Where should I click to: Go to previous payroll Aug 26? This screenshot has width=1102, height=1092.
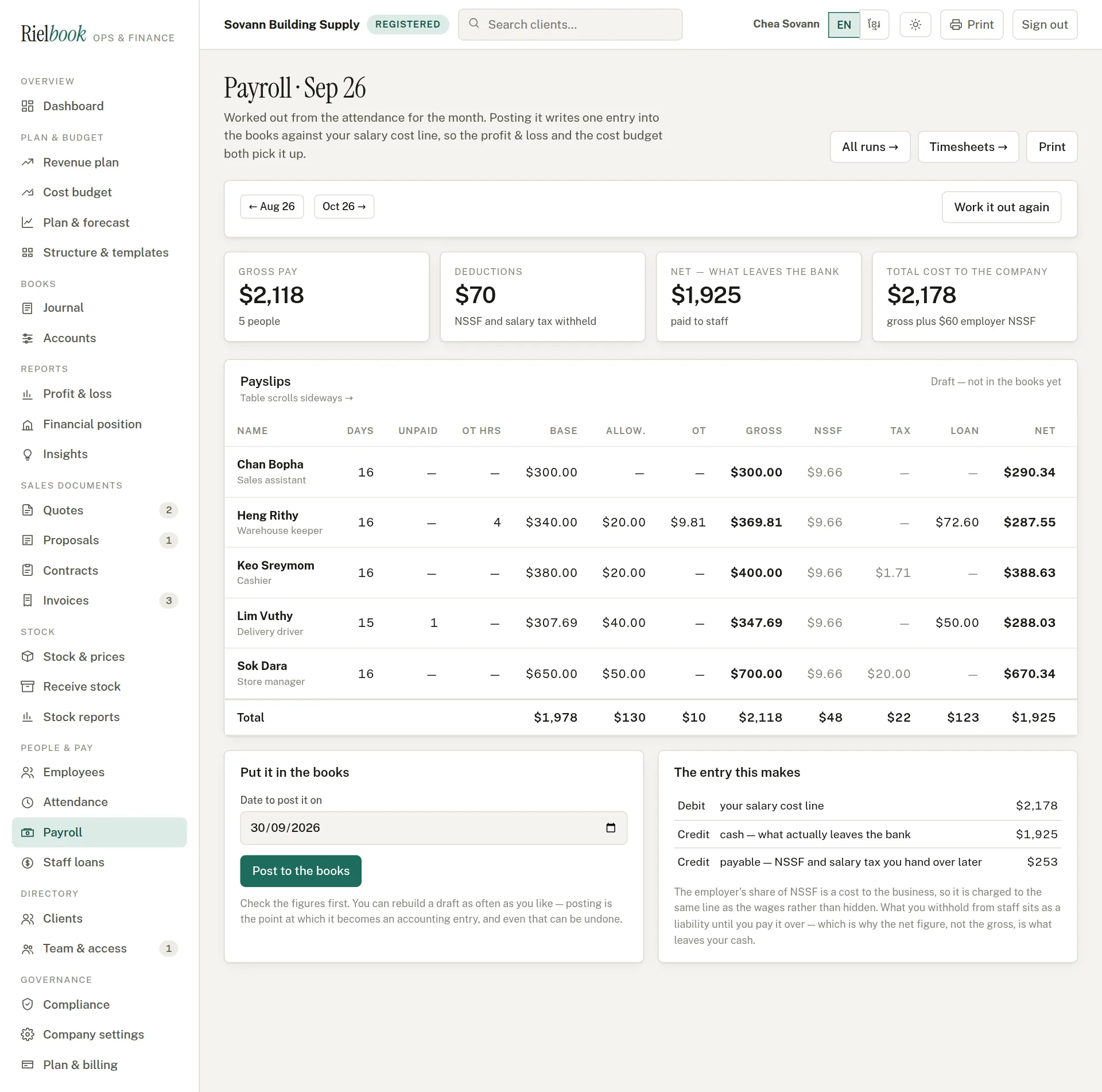[271, 207]
